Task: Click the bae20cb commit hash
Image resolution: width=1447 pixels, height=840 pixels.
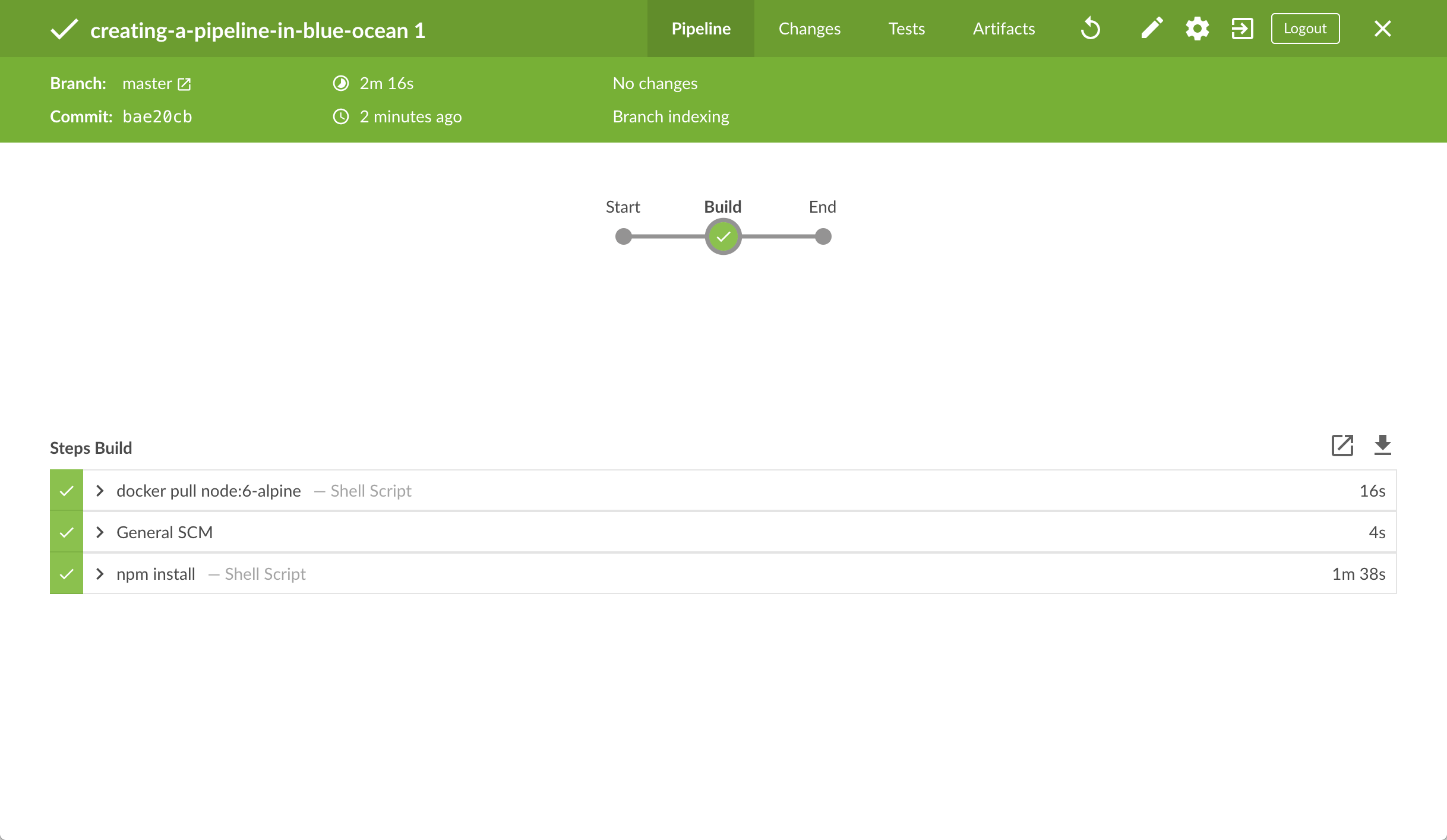Action: (x=157, y=116)
